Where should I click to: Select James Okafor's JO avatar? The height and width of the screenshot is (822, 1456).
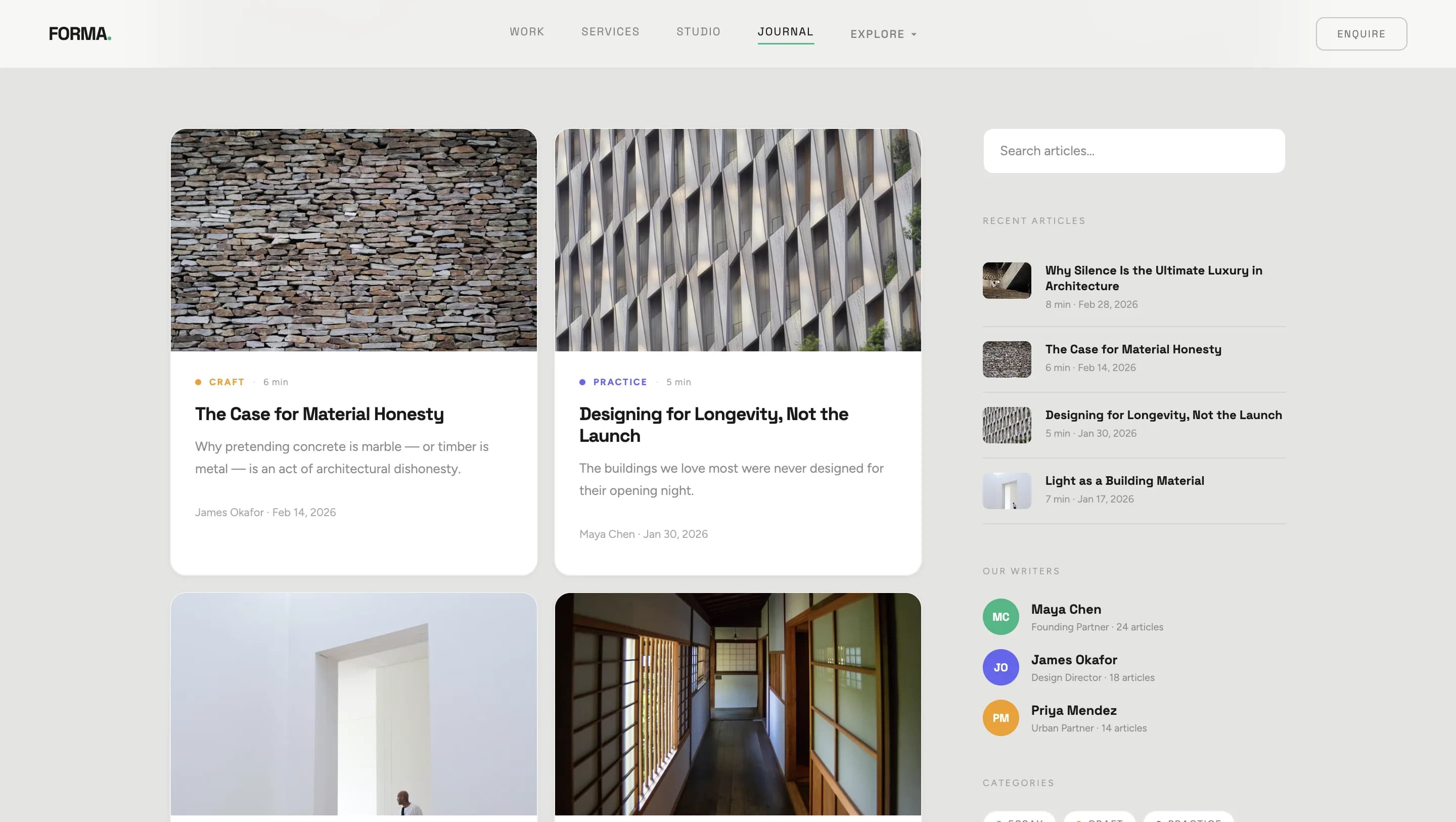pyautogui.click(x=1000, y=667)
